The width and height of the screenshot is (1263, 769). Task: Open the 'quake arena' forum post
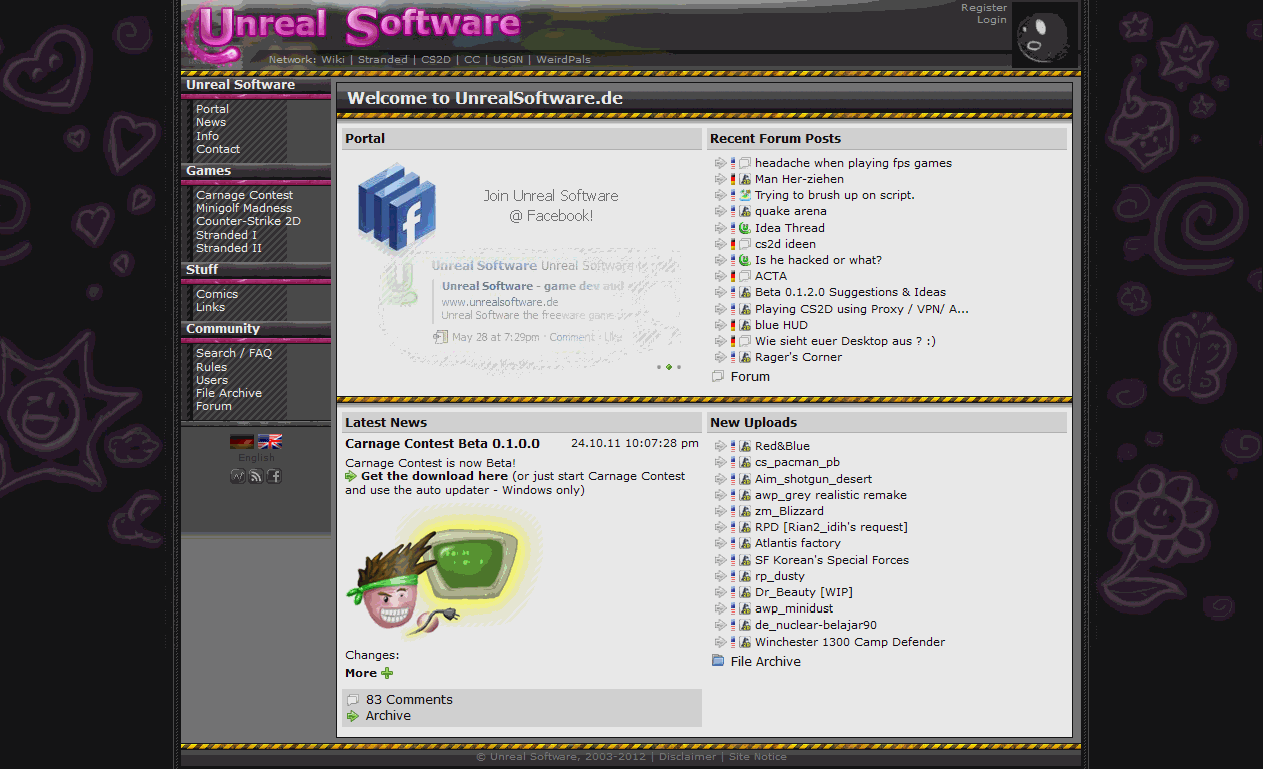pos(791,211)
